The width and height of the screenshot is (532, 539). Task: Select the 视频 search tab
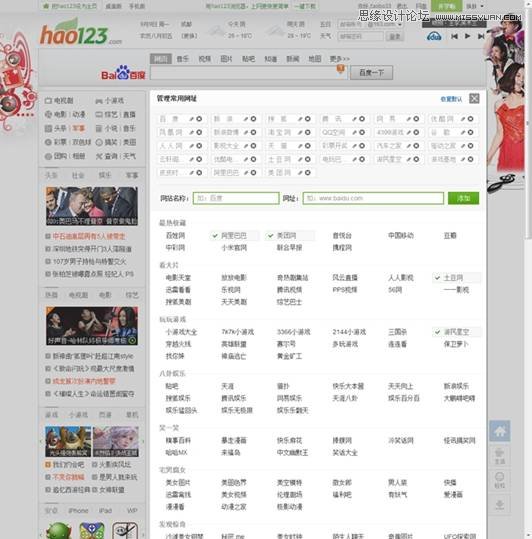click(204, 59)
